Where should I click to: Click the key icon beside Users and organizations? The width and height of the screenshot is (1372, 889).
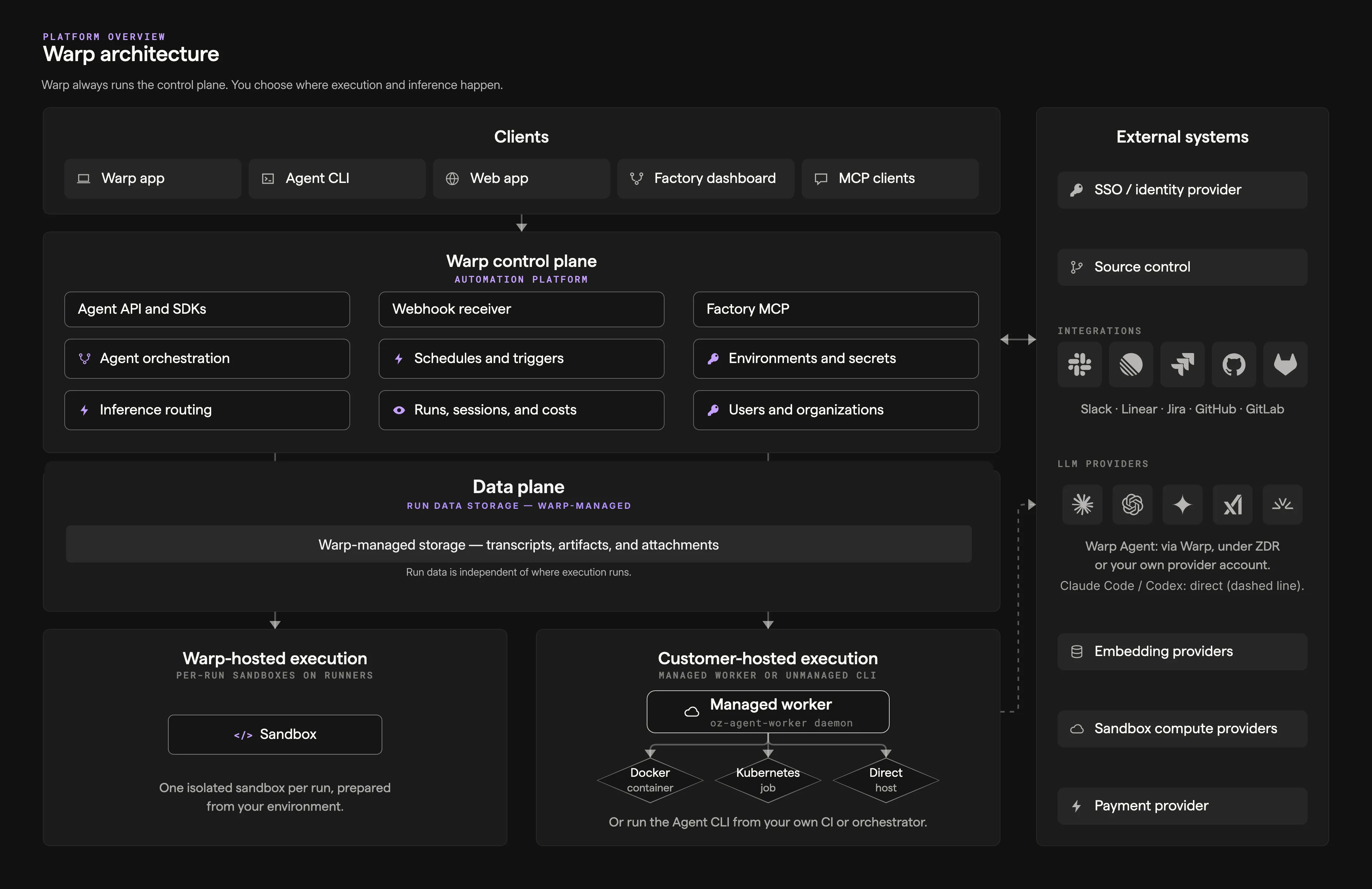point(713,410)
